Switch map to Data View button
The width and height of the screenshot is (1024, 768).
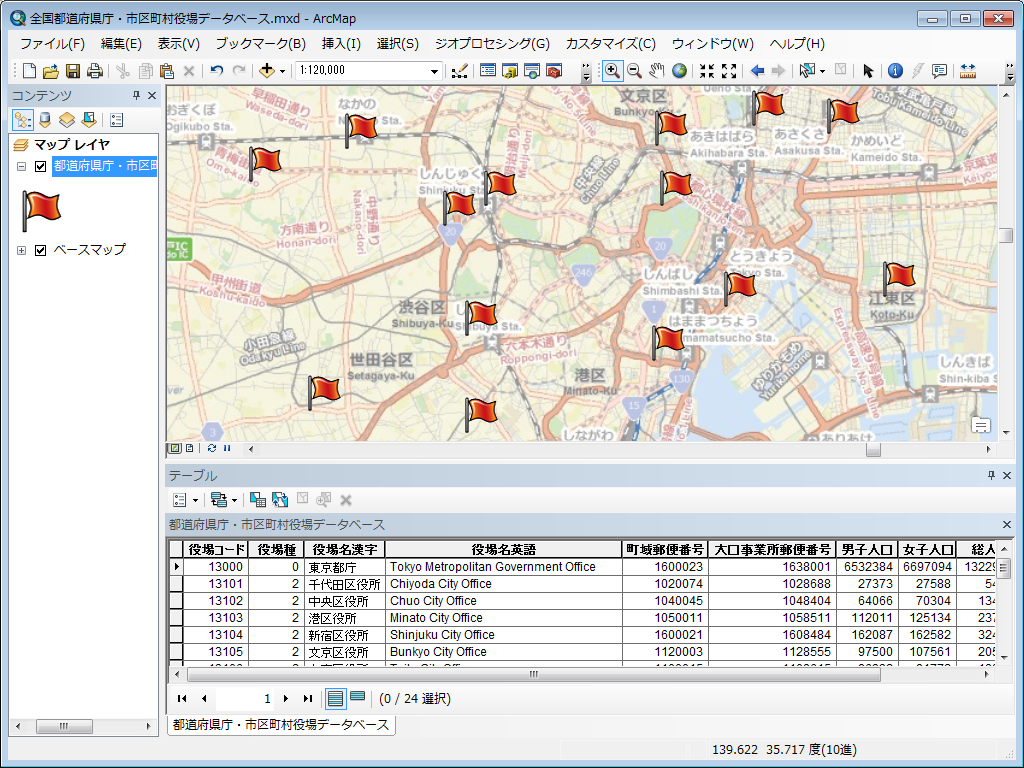click(175, 448)
